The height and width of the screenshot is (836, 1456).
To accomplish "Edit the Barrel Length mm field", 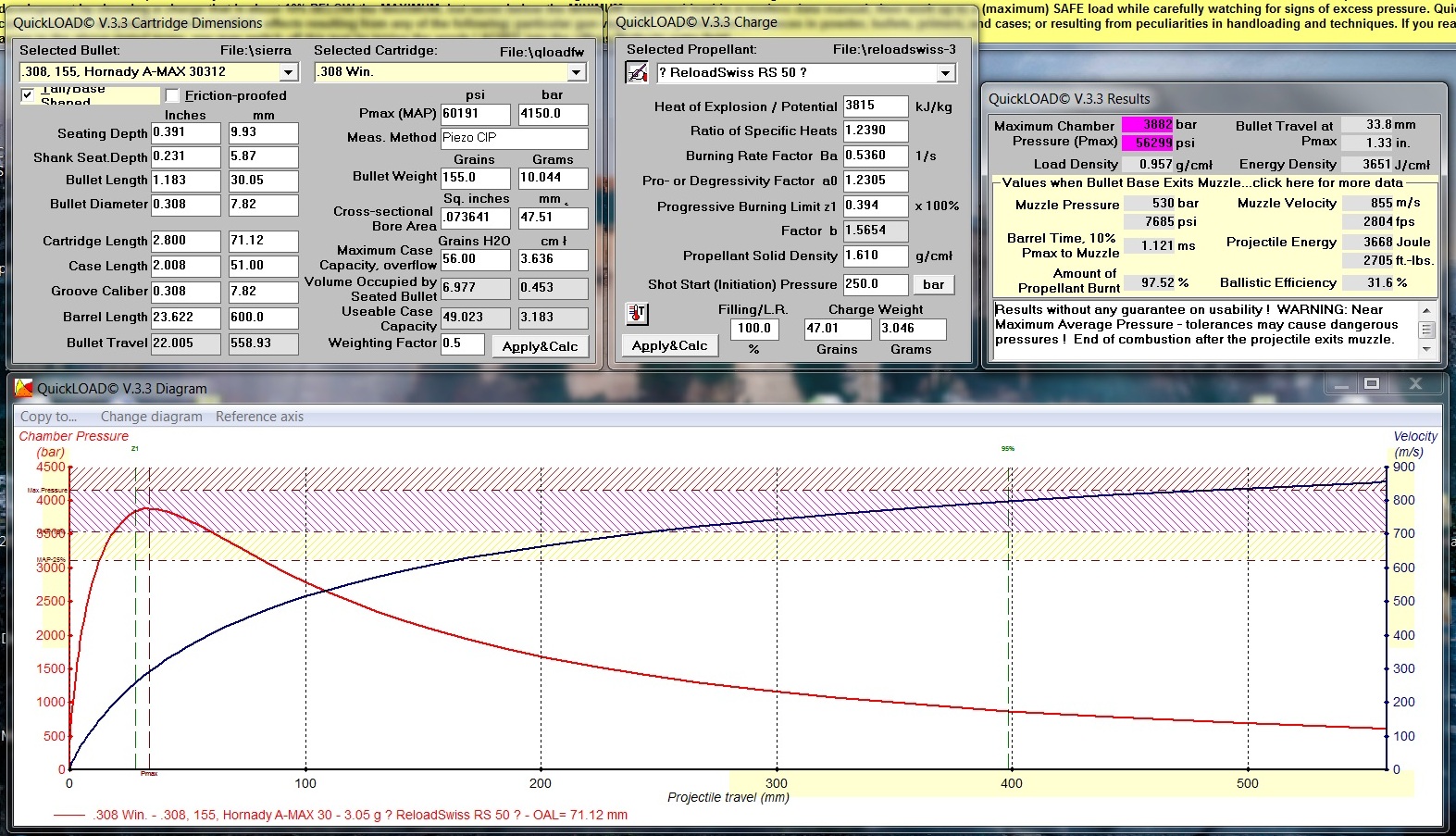I will (x=264, y=318).
